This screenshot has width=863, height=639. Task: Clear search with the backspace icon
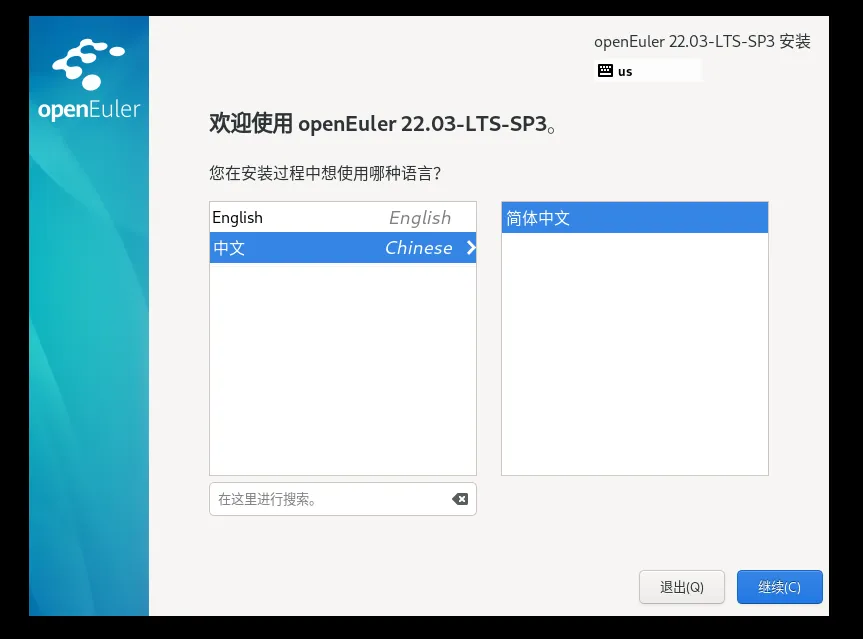460,499
